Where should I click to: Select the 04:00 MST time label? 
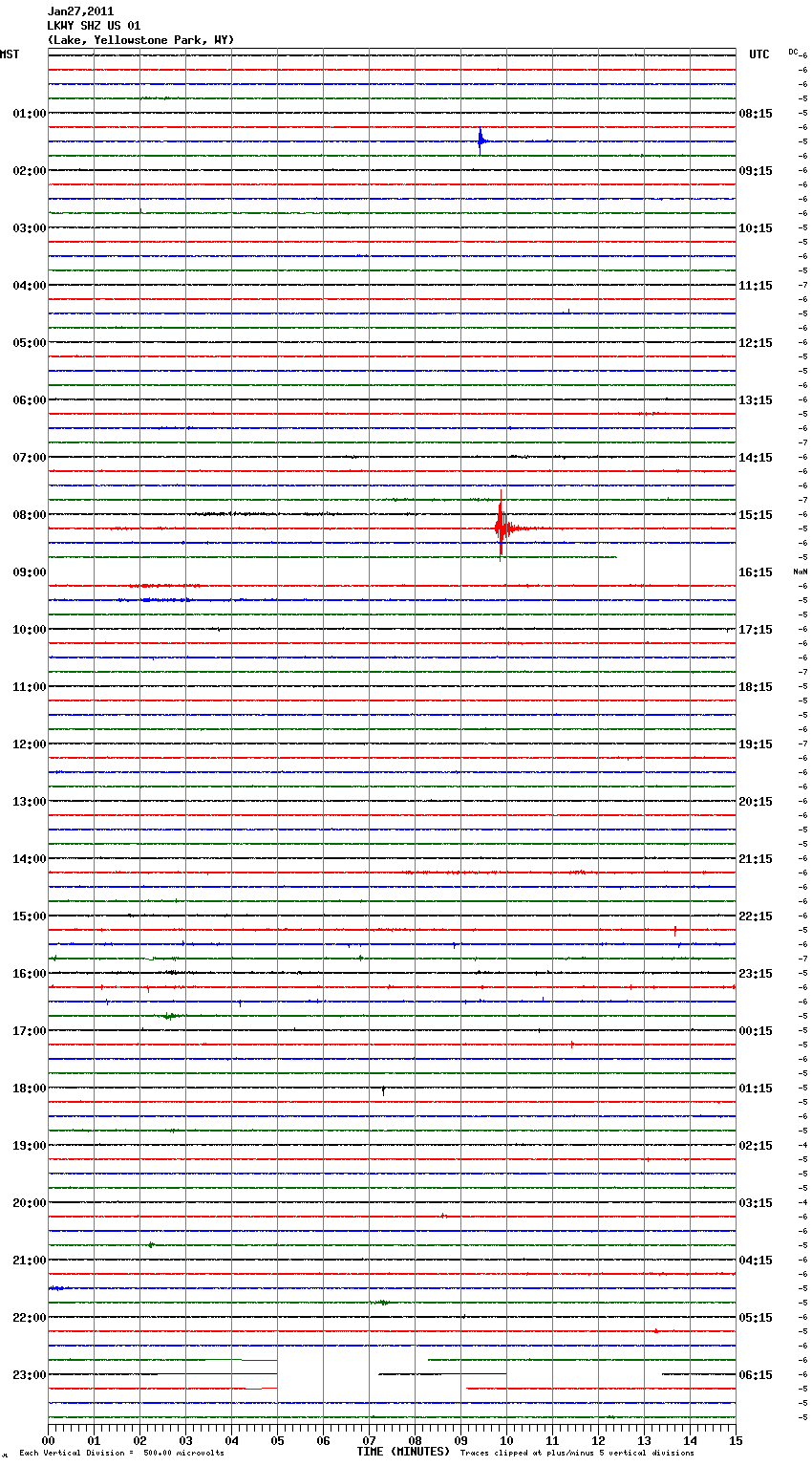(x=29, y=286)
